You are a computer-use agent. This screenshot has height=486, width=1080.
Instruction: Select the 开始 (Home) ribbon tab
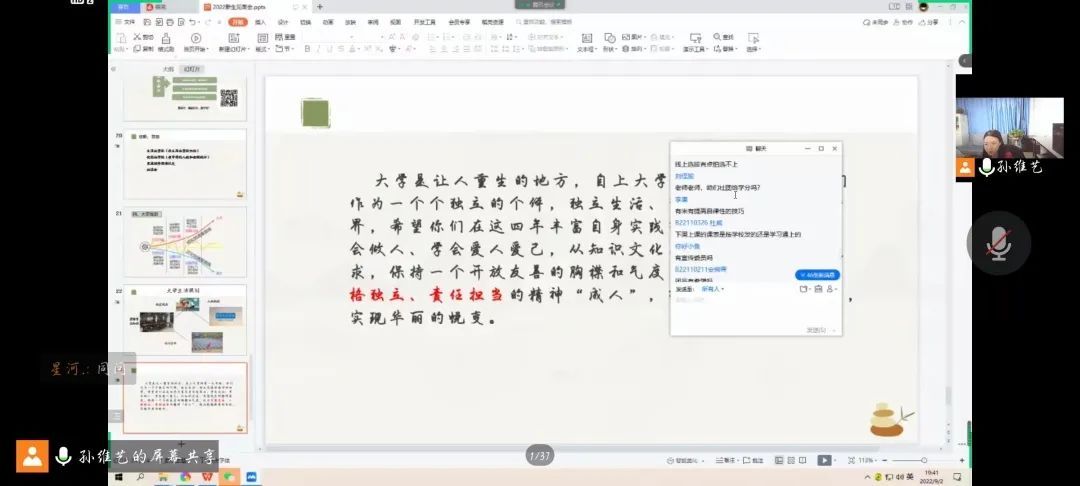coord(236,21)
